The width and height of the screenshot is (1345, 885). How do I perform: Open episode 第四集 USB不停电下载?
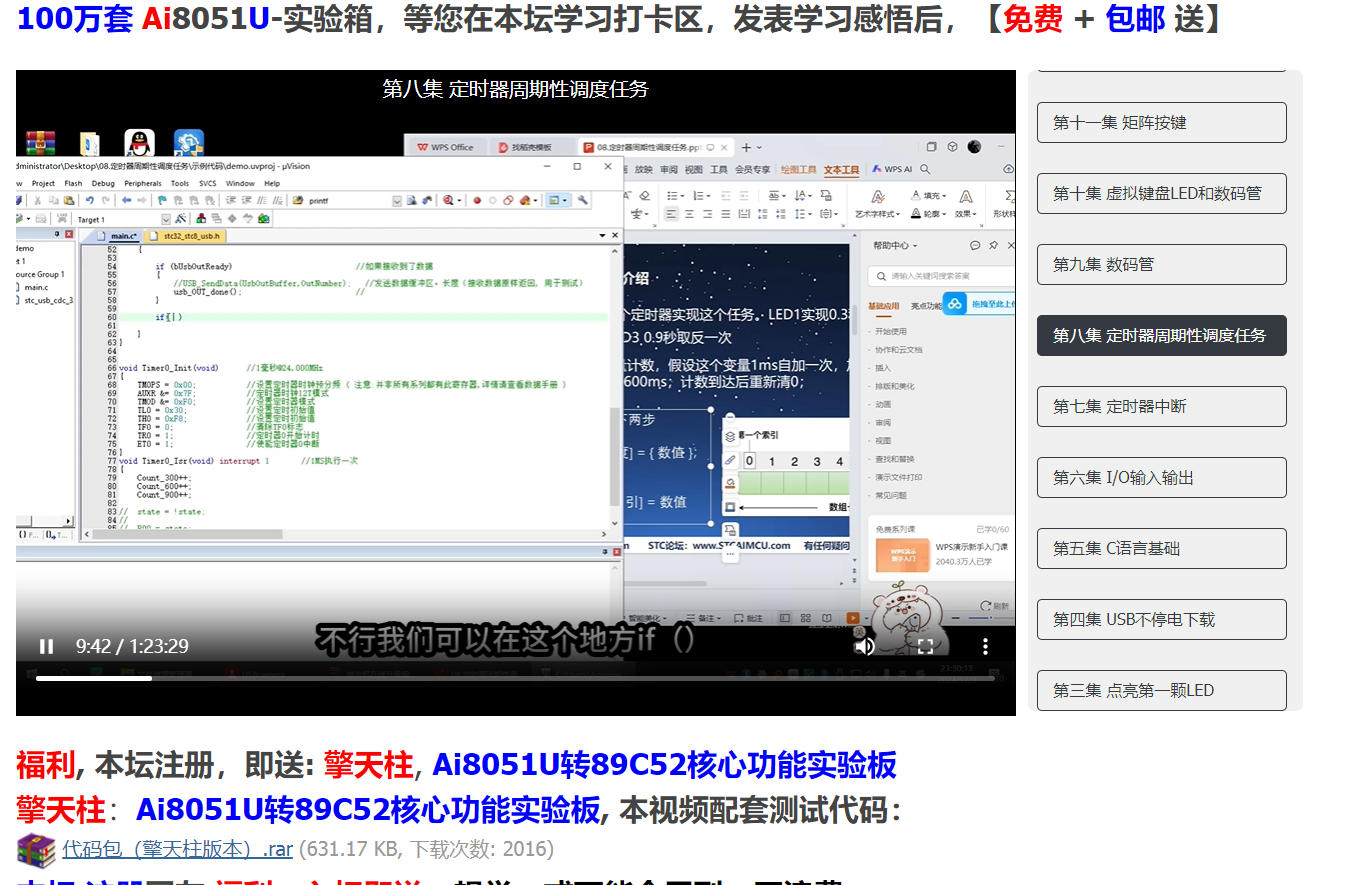(1161, 619)
